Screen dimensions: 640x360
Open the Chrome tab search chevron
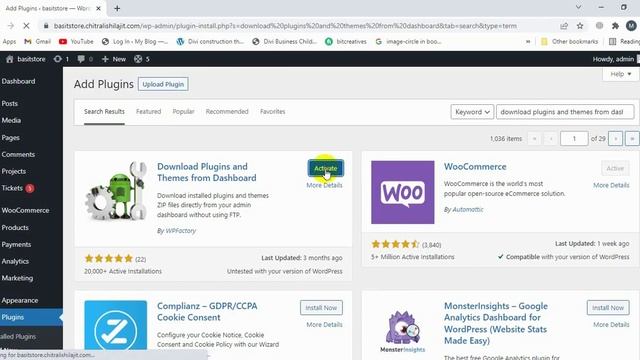pyautogui.click(x=578, y=7)
